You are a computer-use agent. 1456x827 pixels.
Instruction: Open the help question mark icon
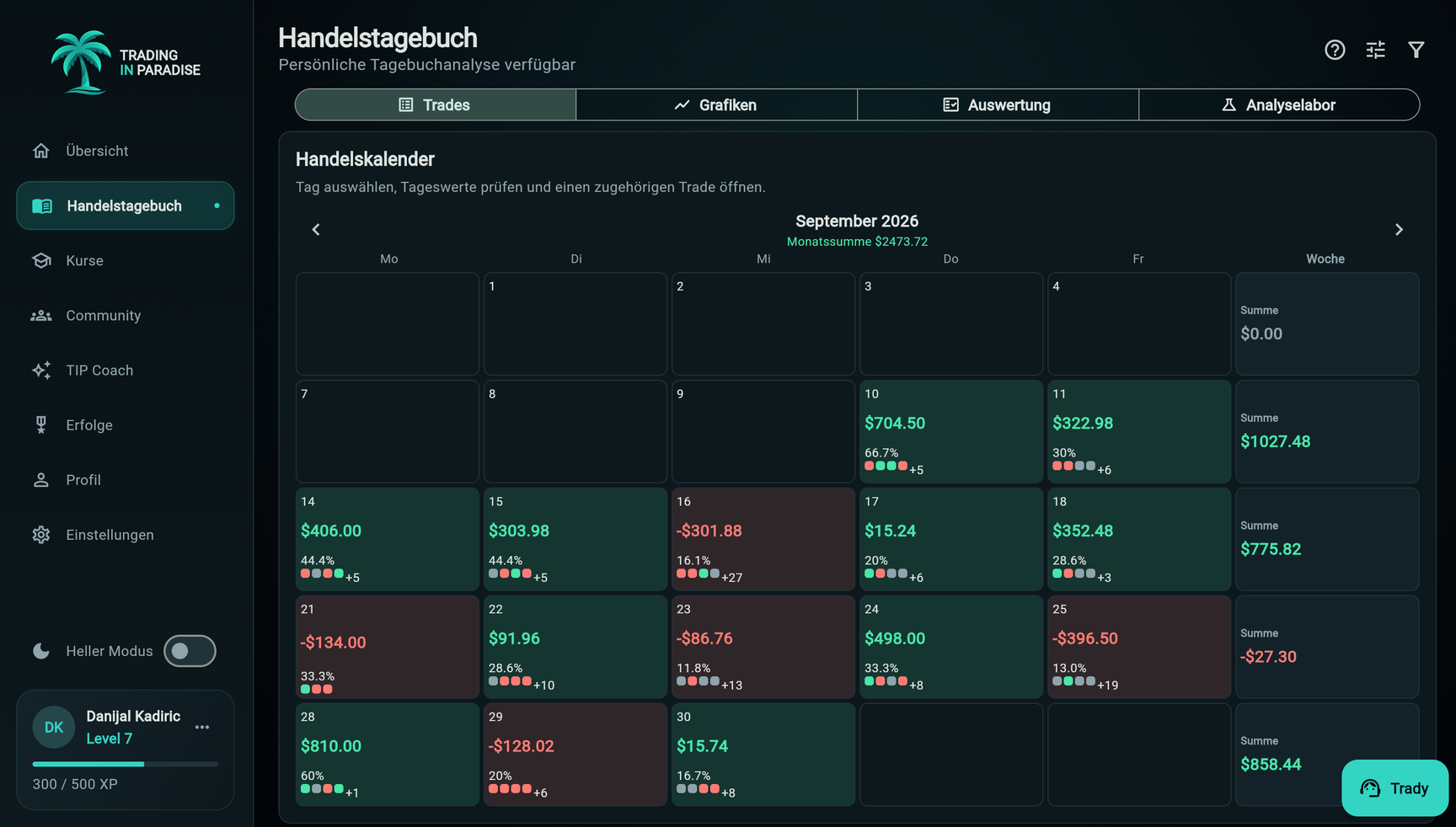[x=1335, y=50]
